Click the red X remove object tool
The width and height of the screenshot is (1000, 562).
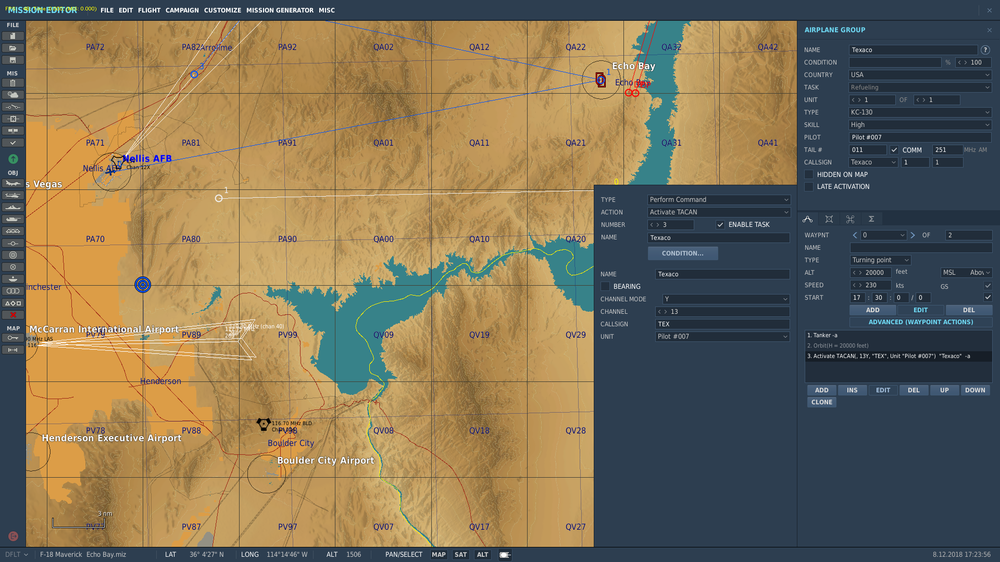(x=13, y=315)
